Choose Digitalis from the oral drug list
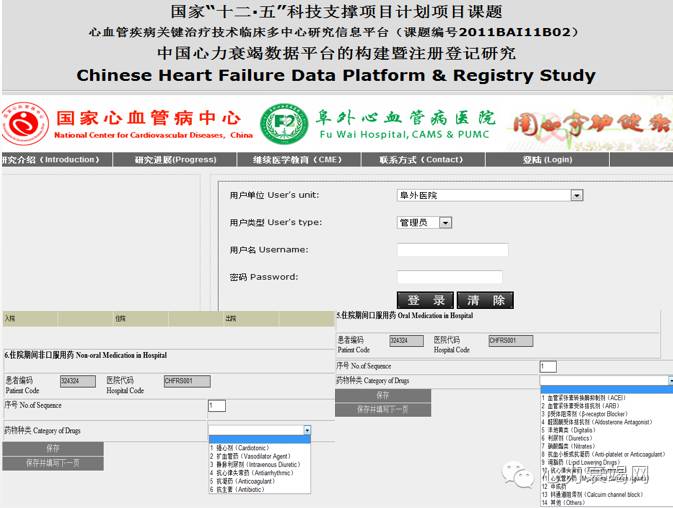 coord(606,430)
